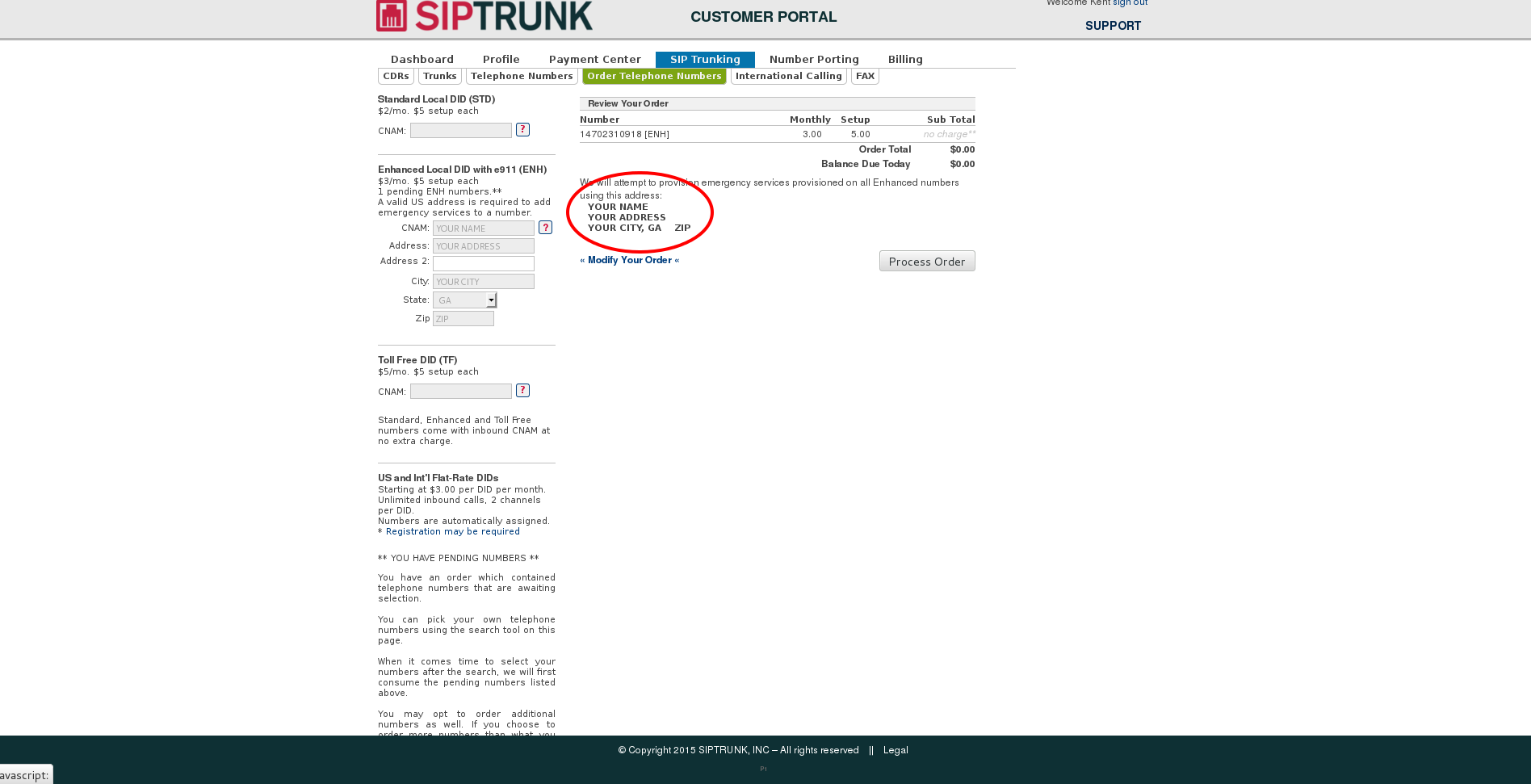Switch to the Profile tab

501,59
